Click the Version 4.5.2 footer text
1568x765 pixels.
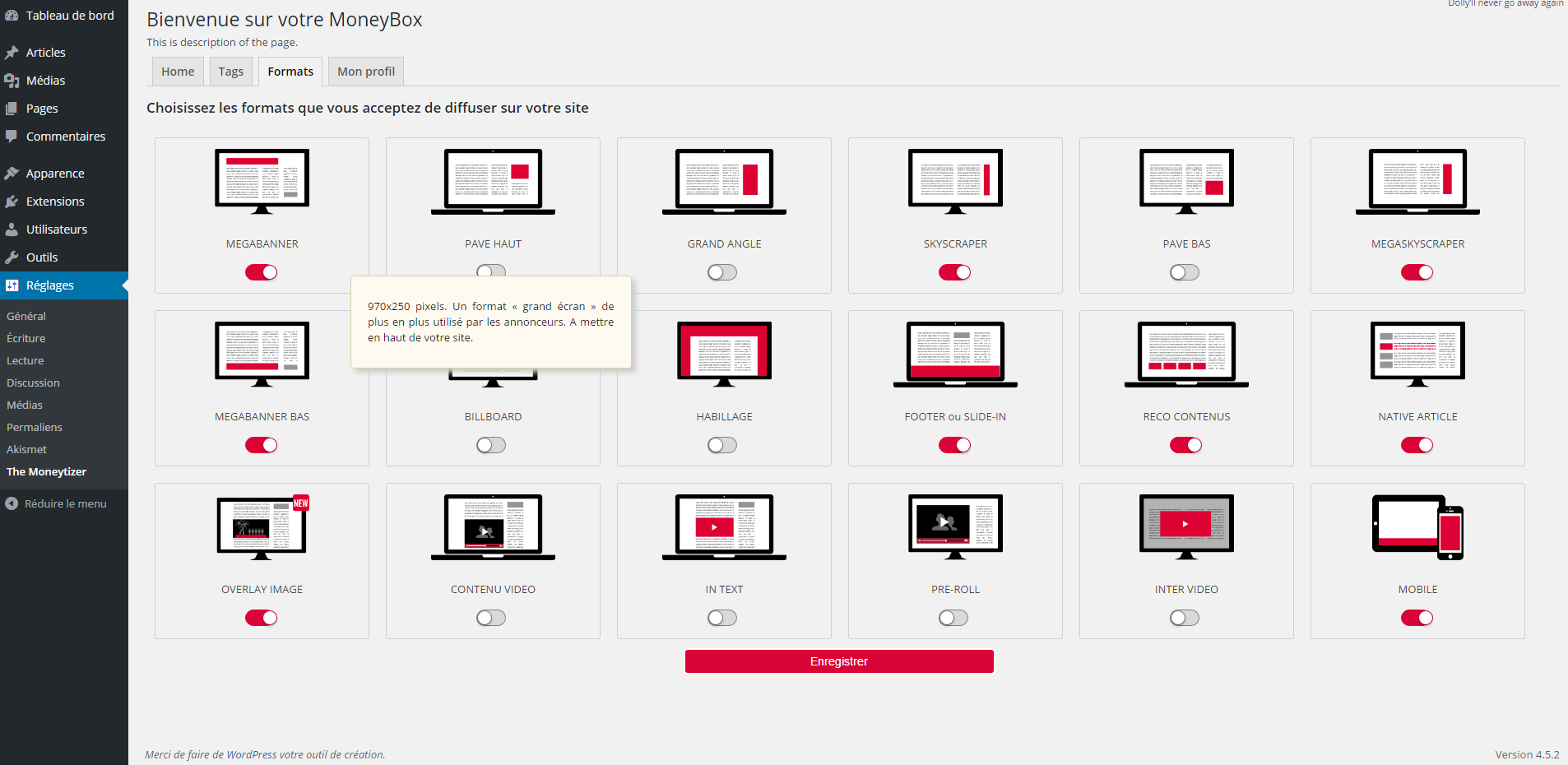click(x=1527, y=754)
